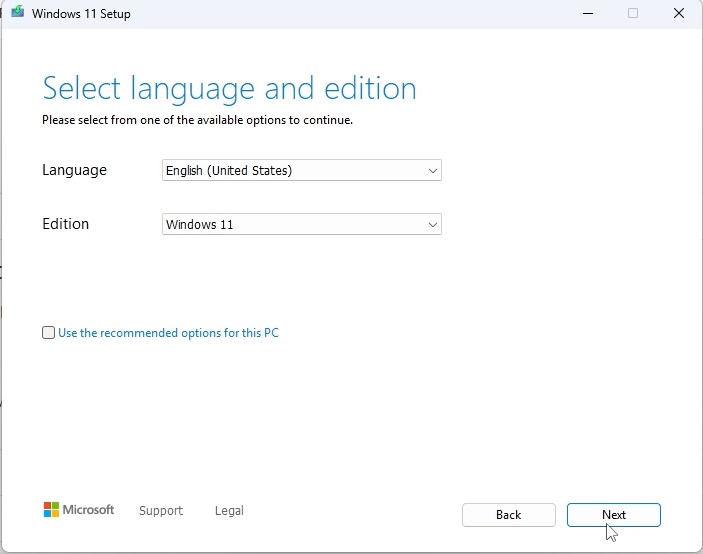Image resolution: width=703 pixels, height=554 pixels.
Task: Click the 'Language' field label
Action: (74, 170)
